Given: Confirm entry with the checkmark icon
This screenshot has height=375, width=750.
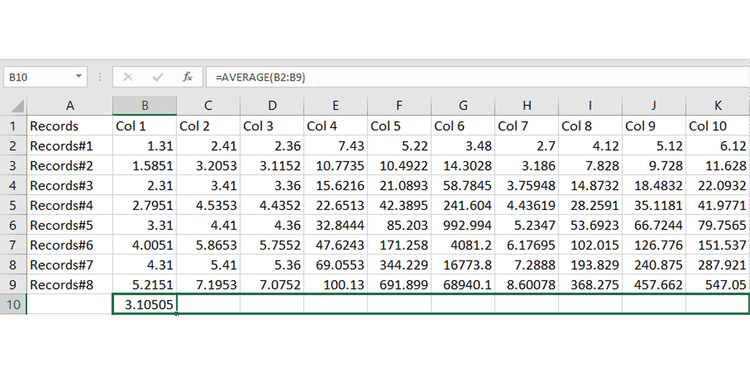Looking at the screenshot, I should coord(157,77).
